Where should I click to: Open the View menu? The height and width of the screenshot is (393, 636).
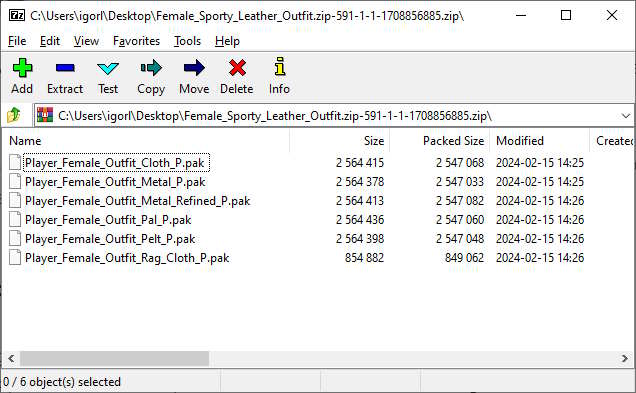coord(86,41)
